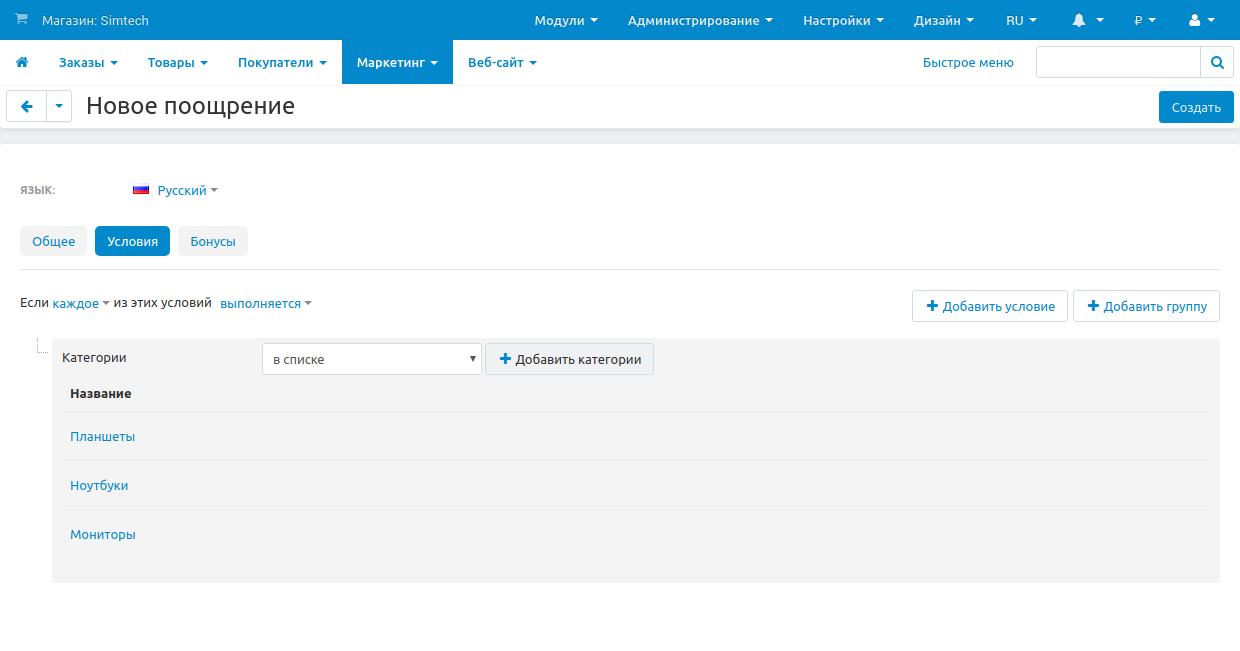Open the Веб-сайт menu

502,62
